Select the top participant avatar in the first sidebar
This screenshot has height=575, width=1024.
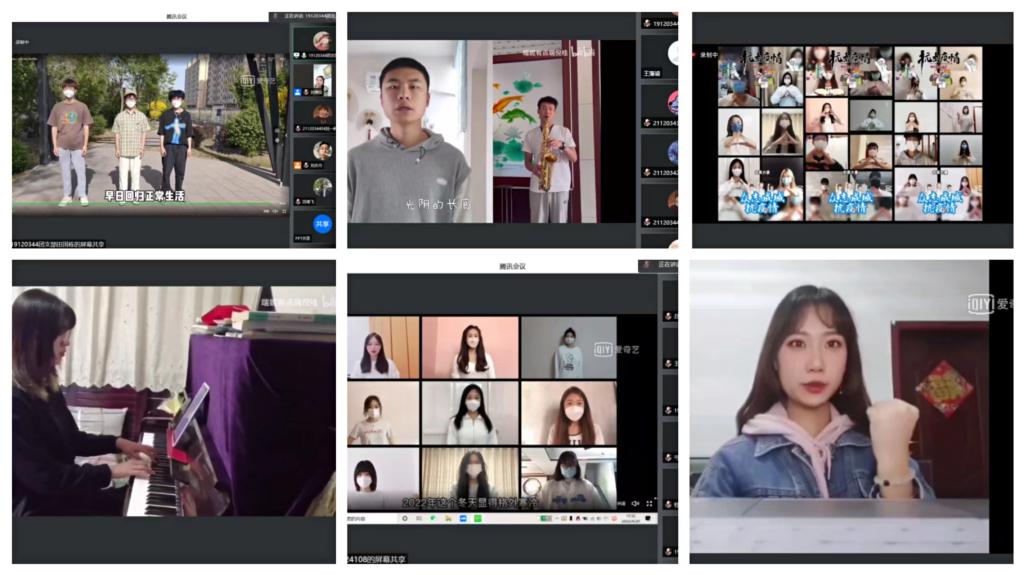pyautogui.click(x=321, y=41)
